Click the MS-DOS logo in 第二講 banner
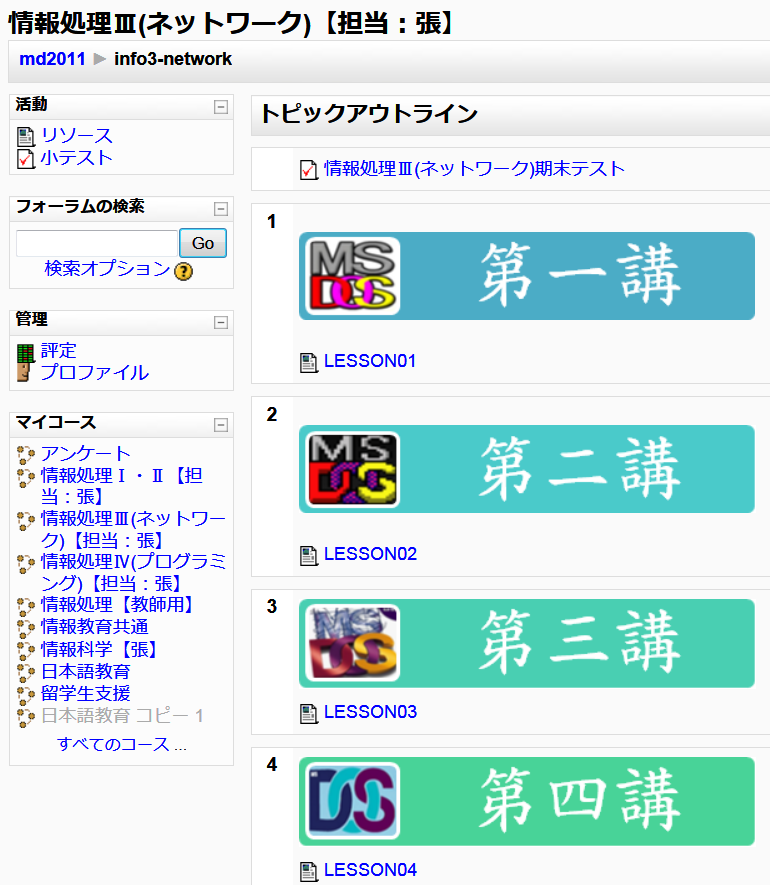Screen dimensions: 770x885 [x=353, y=470]
